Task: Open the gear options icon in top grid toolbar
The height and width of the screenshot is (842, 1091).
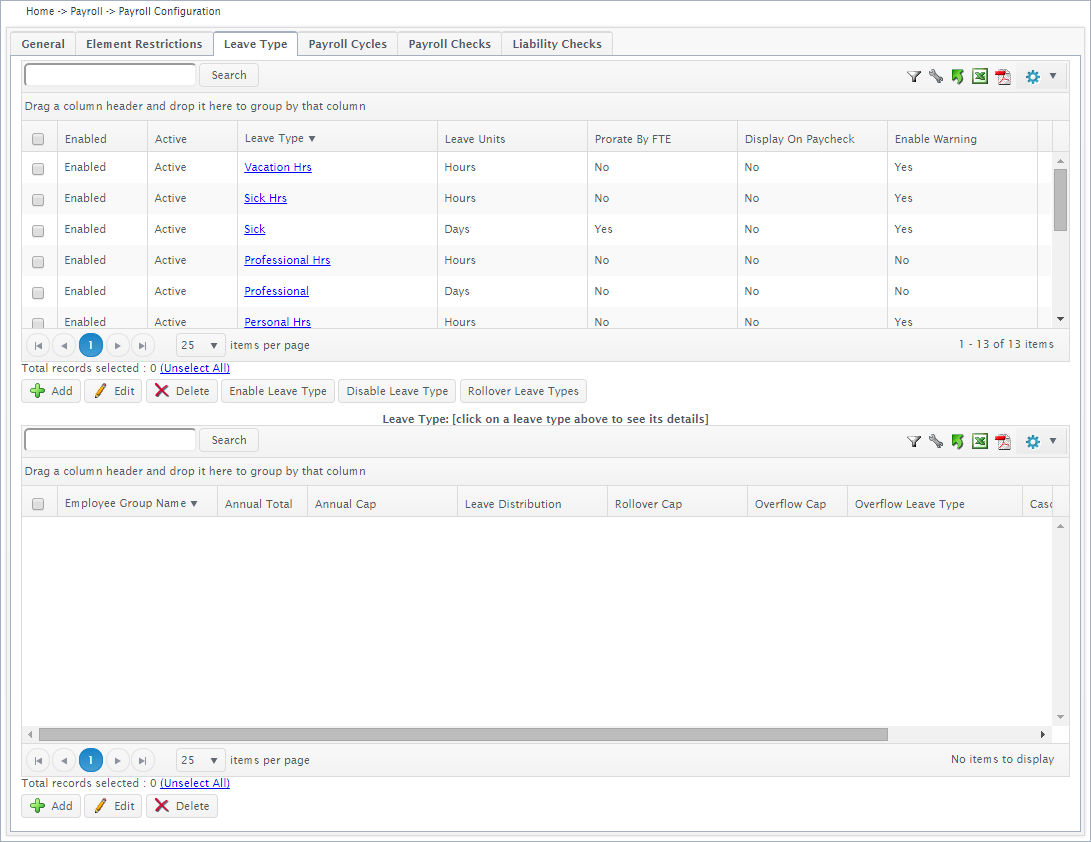Action: click(x=1032, y=76)
